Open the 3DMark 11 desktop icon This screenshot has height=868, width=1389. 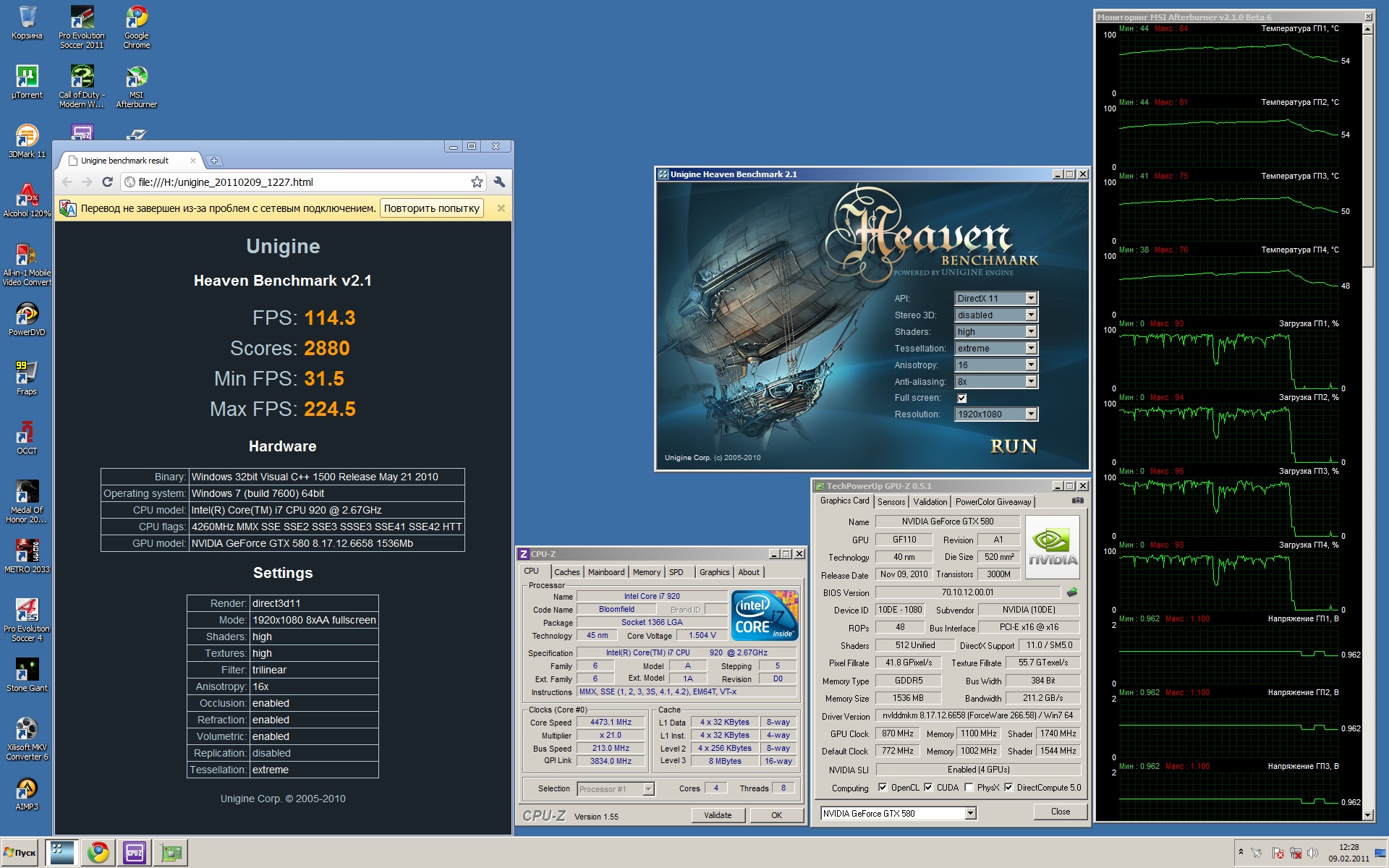(x=27, y=141)
